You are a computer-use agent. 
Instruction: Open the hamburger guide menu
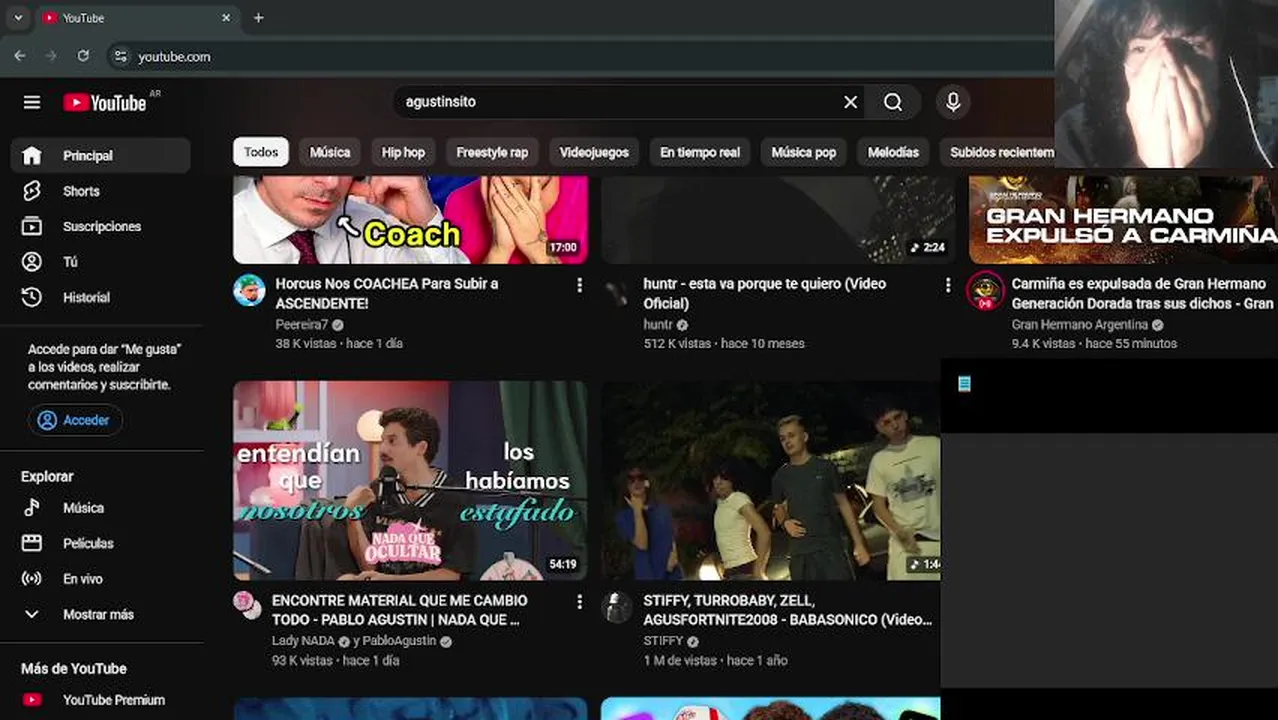pos(32,102)
